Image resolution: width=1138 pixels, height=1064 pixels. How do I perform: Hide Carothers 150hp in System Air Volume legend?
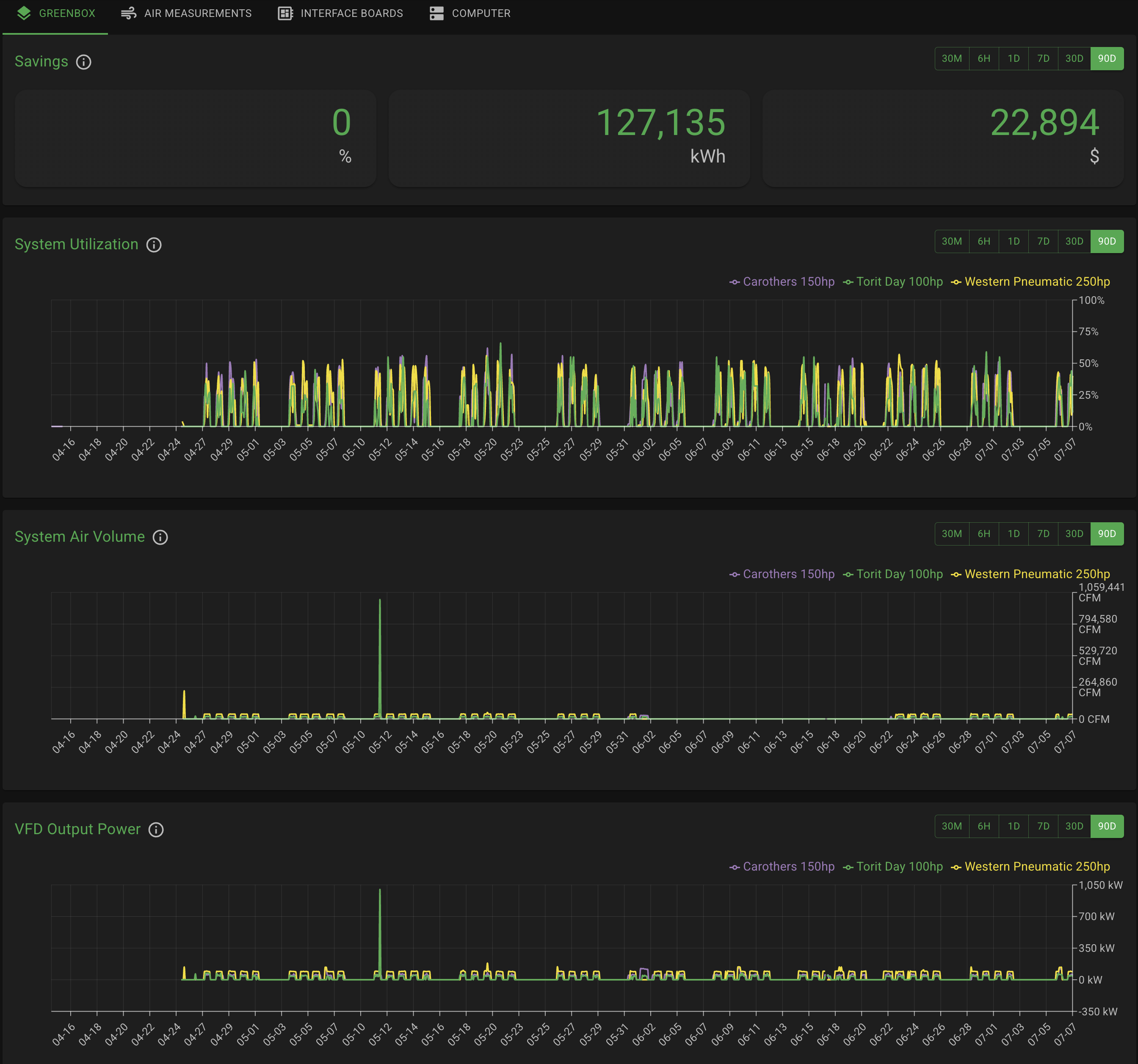tap(782, 574)
